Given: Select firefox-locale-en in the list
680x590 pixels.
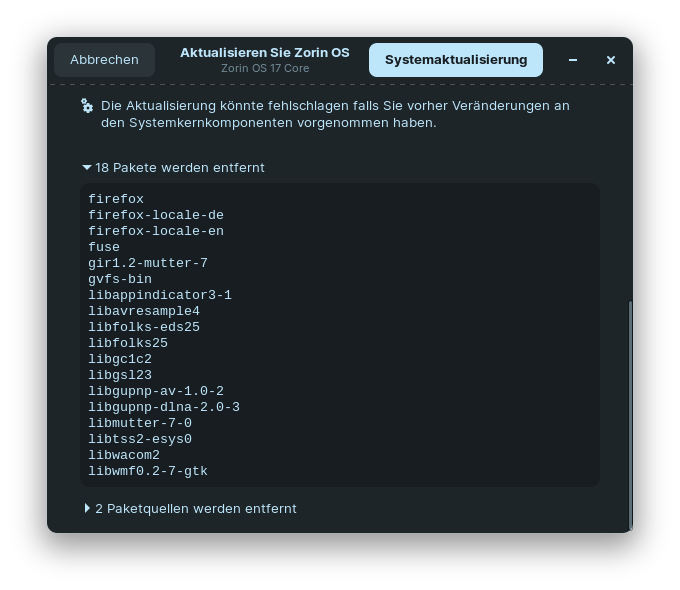Looking at the screenshot, I should (156, 231).
